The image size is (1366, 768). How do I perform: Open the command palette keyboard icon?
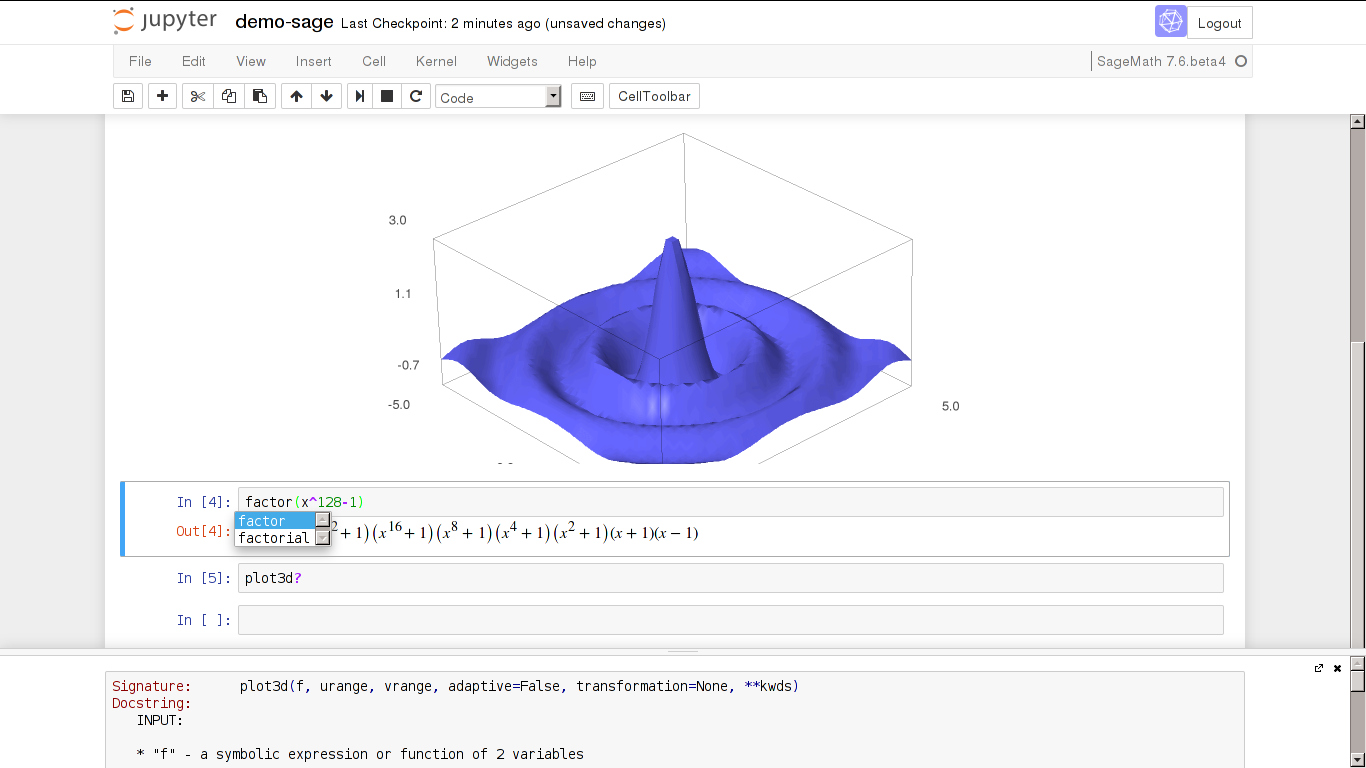(x=587, y=97)
